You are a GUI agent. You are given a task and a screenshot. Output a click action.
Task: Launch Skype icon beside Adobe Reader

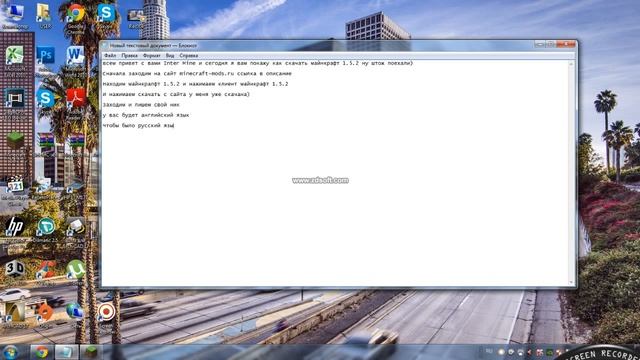coord(45,99)
